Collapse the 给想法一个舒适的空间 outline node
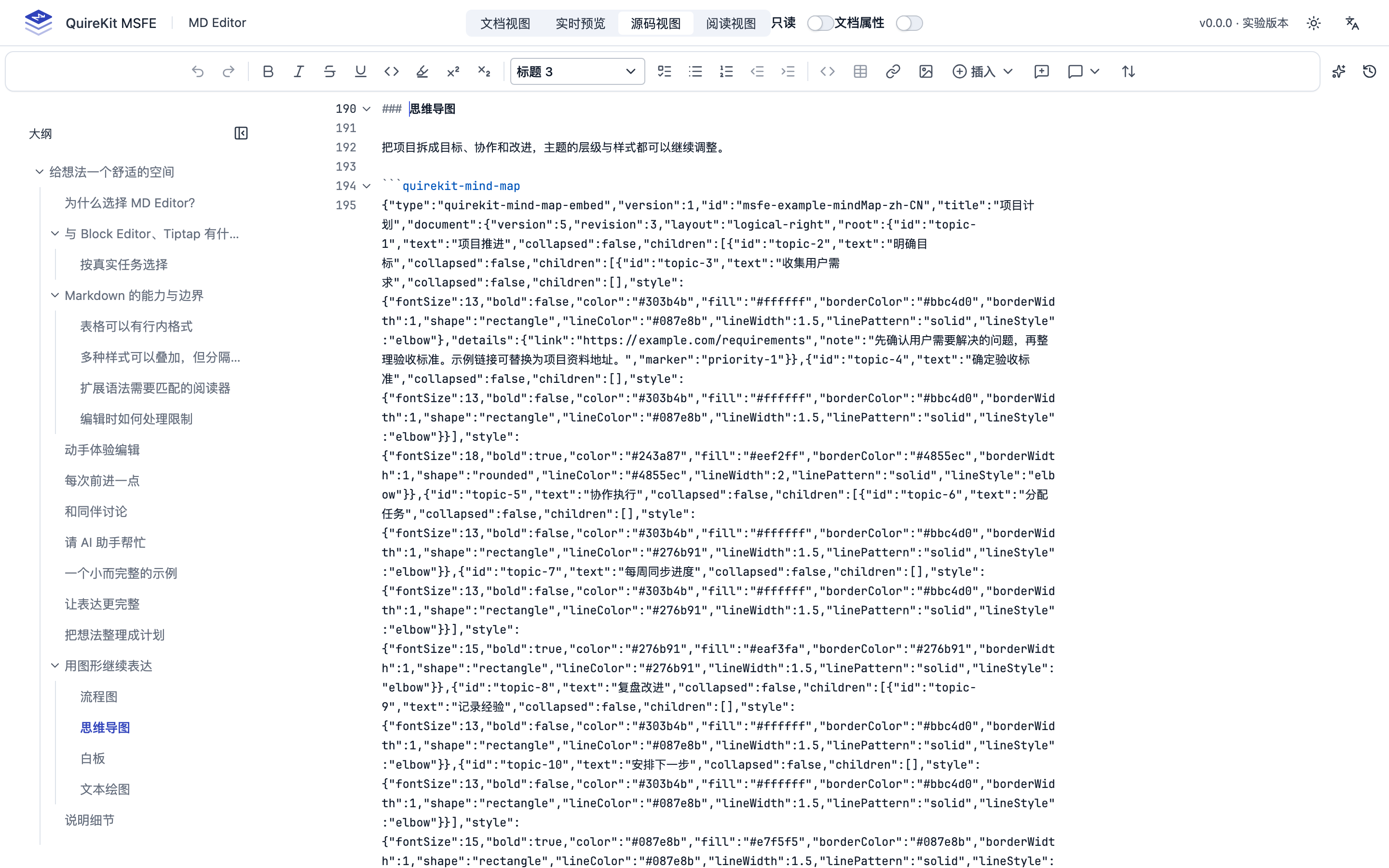 coord(40,171)
